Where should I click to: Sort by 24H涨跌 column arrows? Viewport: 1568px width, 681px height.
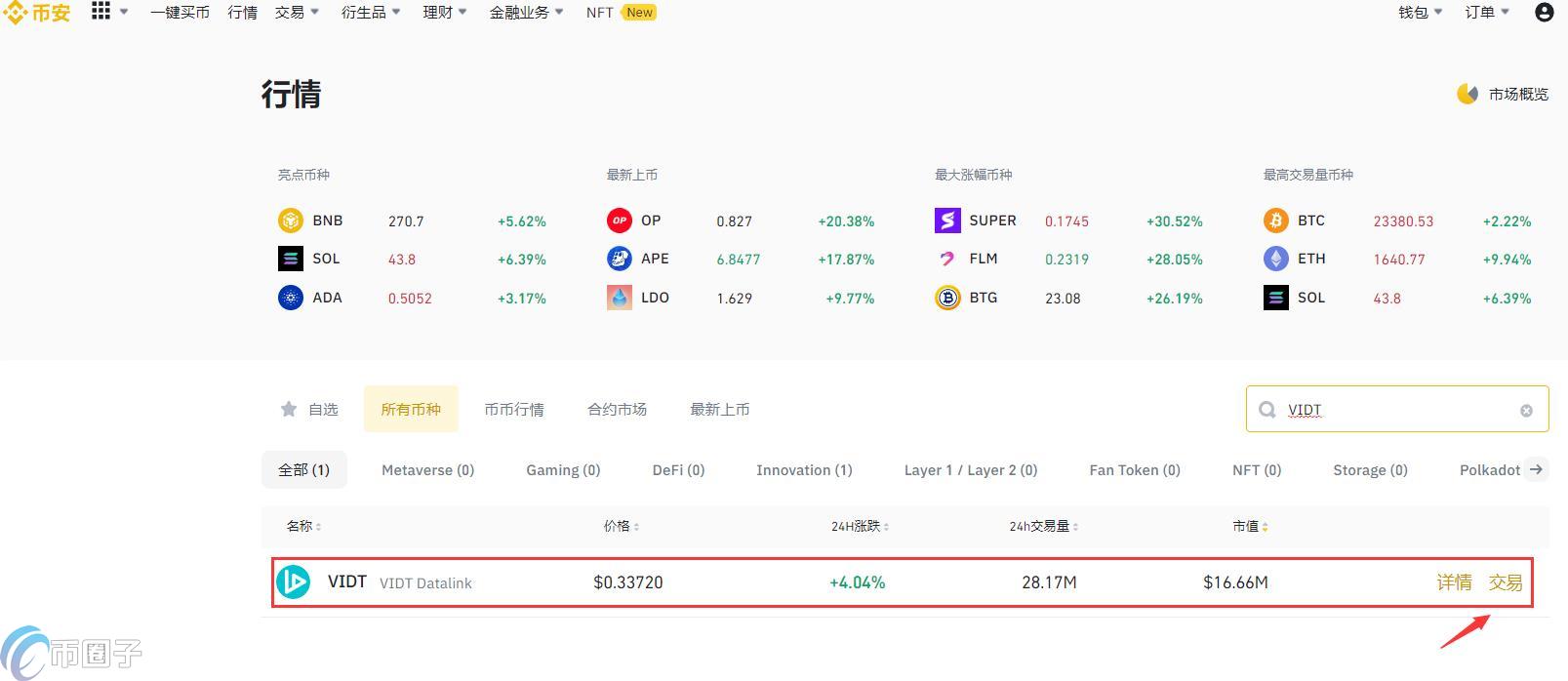886,527
